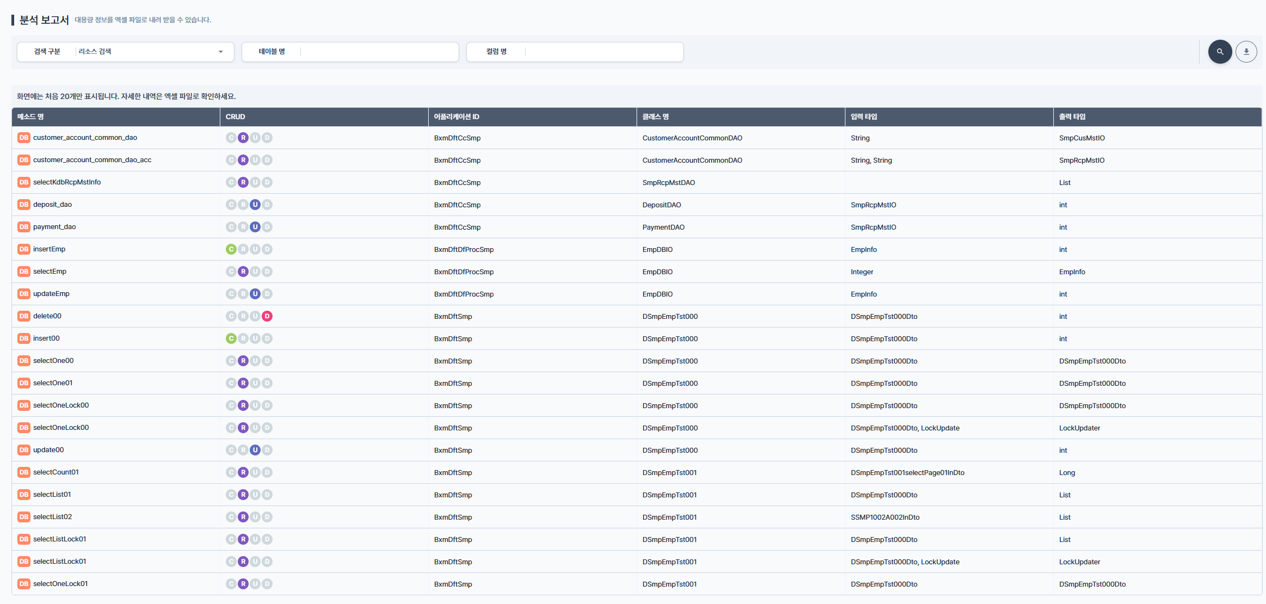Click blue U badge in deposit_dao row
1266x604 pixels.
tap(255, 205)
